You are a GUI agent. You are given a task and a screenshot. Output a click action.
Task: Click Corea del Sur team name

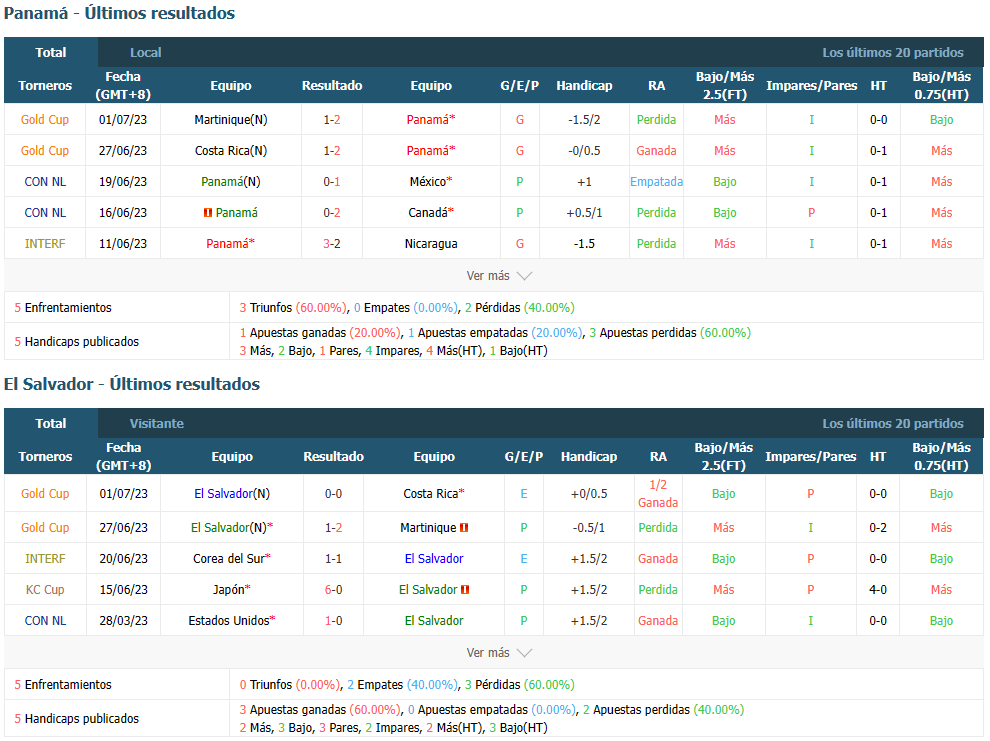[229, 559]
